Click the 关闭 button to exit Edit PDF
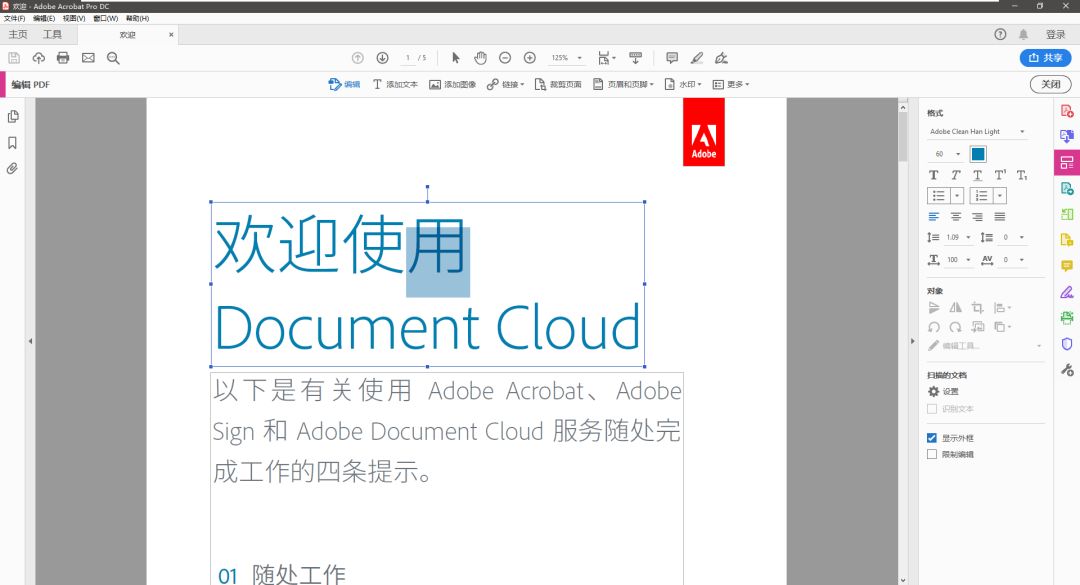1080x585 pixels. point(1051,84)
